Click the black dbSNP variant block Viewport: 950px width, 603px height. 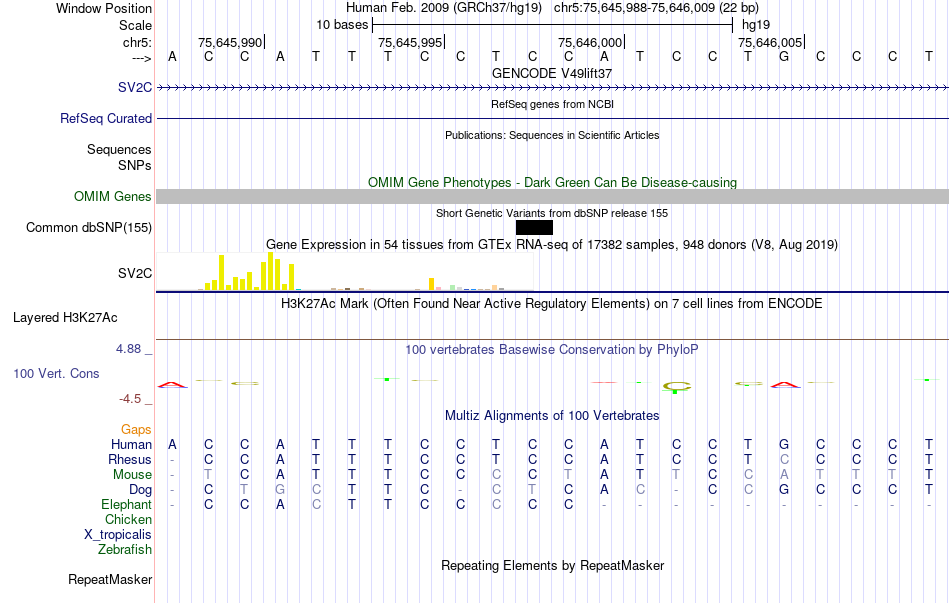click(534, 227)
